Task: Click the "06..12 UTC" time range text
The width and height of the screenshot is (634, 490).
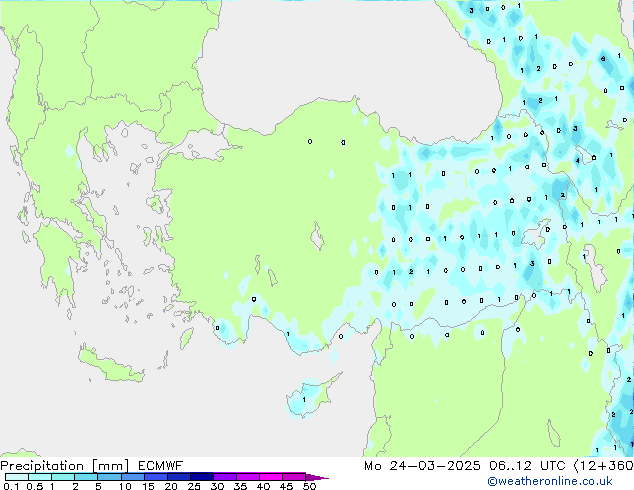Action: 527,466
